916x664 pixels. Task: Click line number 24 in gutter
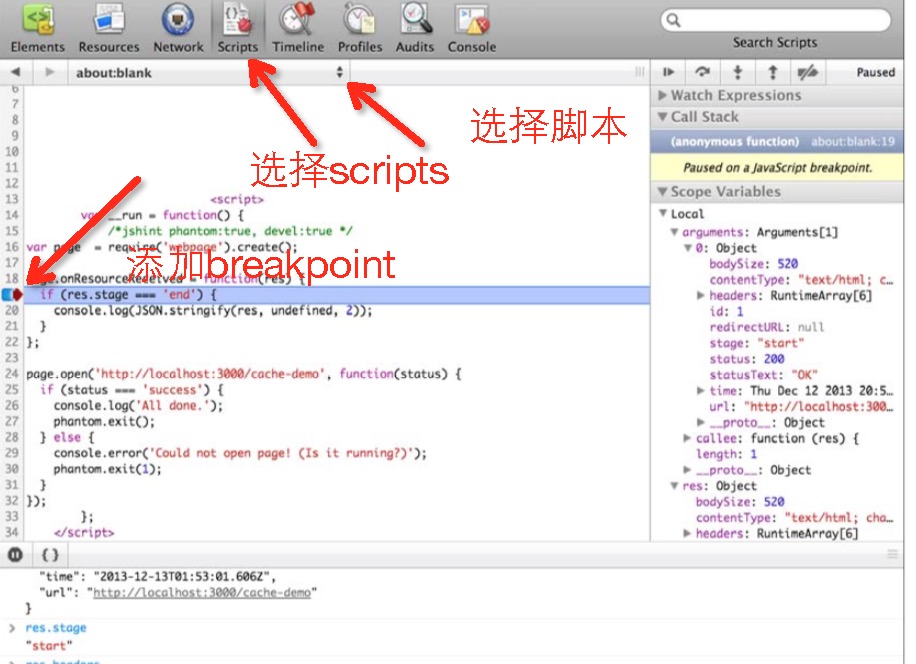(12, 374)
